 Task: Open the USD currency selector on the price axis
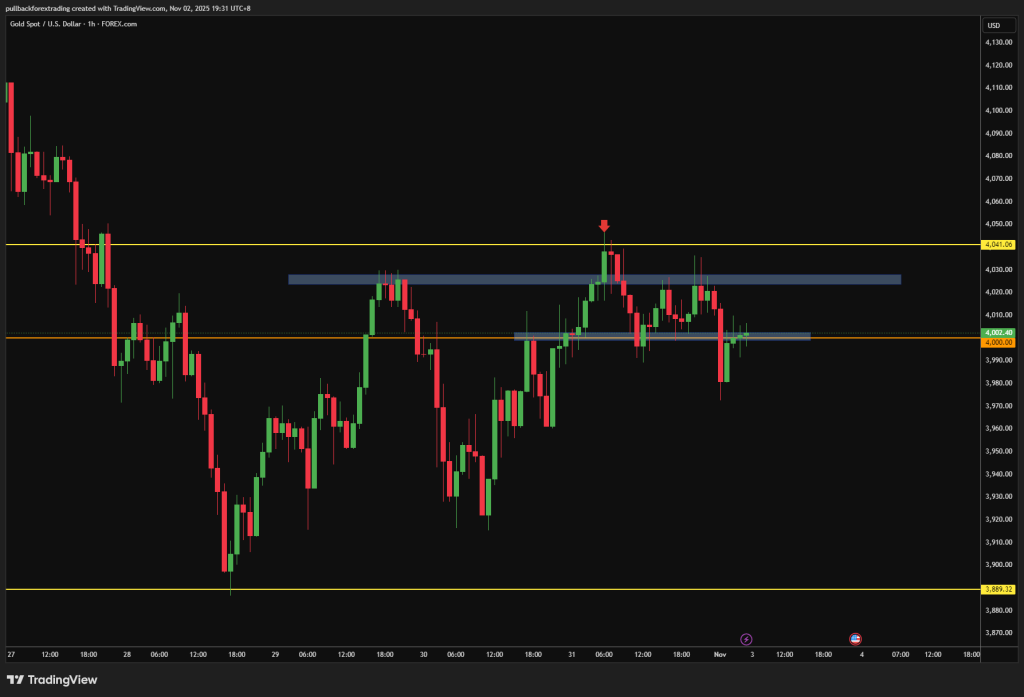[993, 25]
